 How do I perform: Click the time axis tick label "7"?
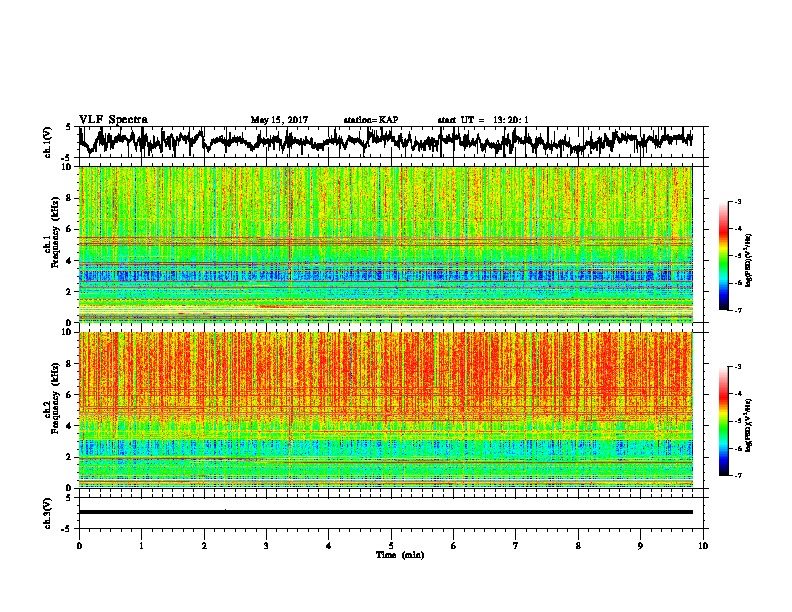coord(516,546)
